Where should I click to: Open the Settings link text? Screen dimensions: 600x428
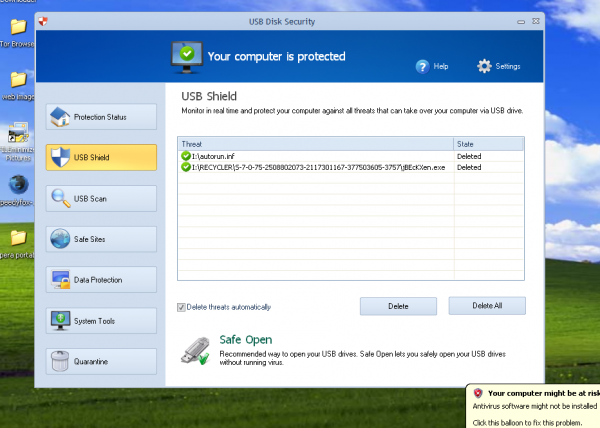point(508,66)
